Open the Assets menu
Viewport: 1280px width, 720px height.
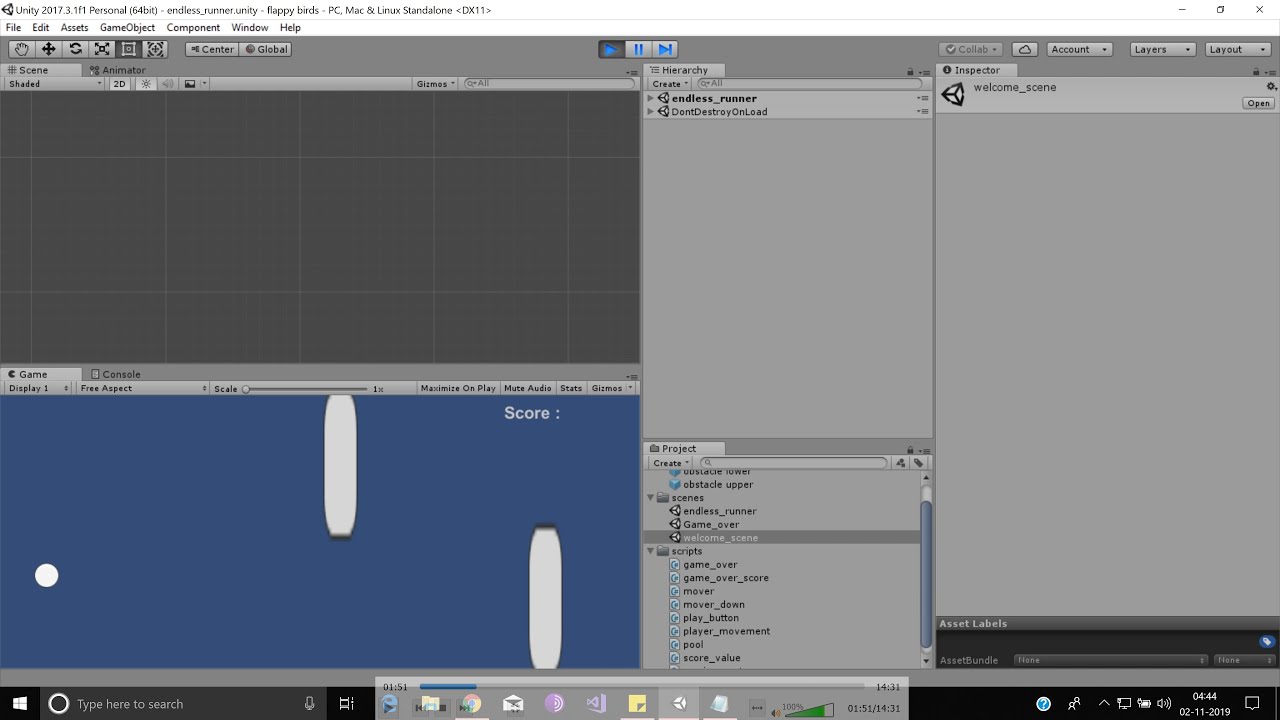[x=74, y=27]
